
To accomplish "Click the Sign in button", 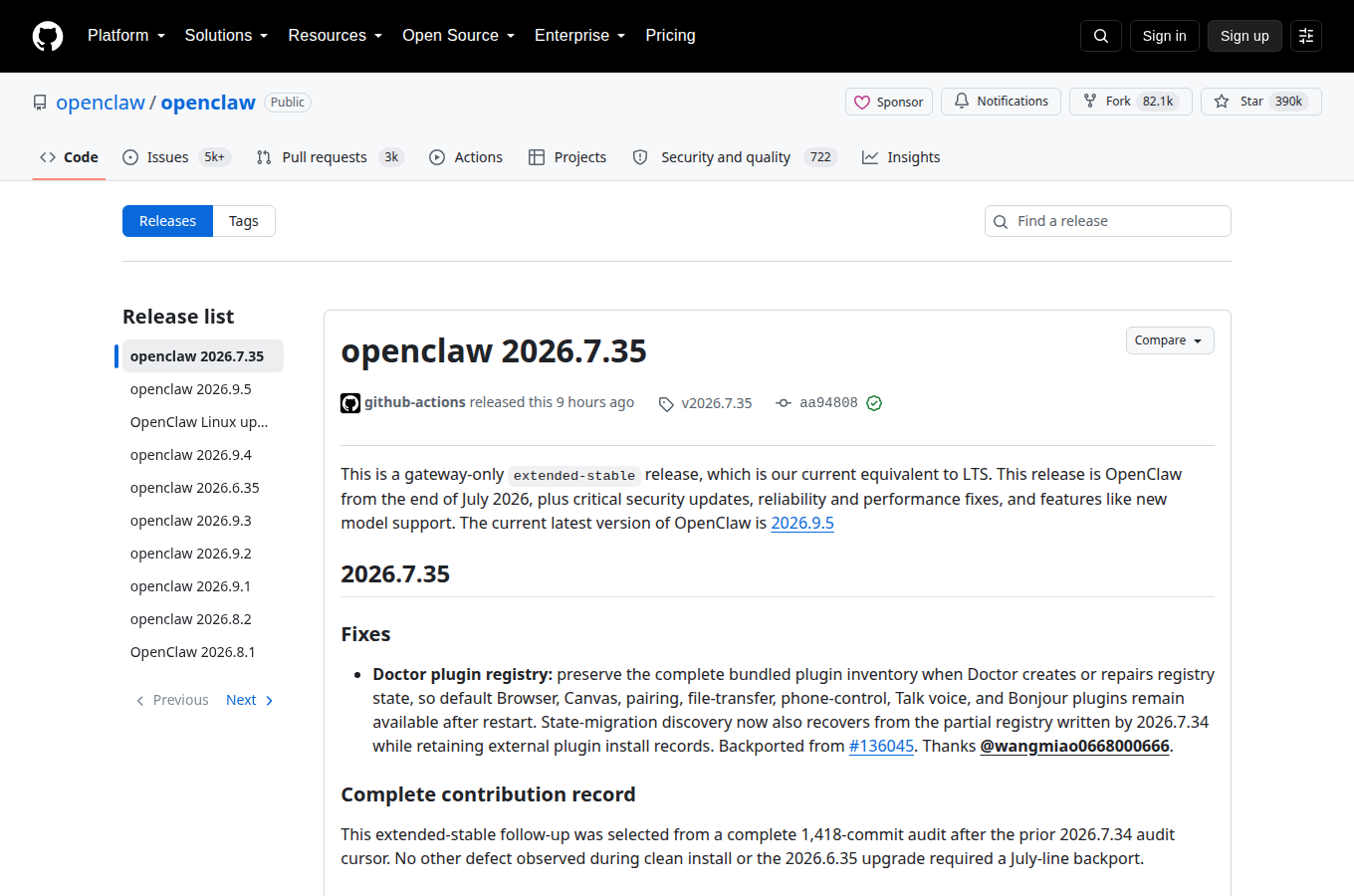I will point(1165,36).
